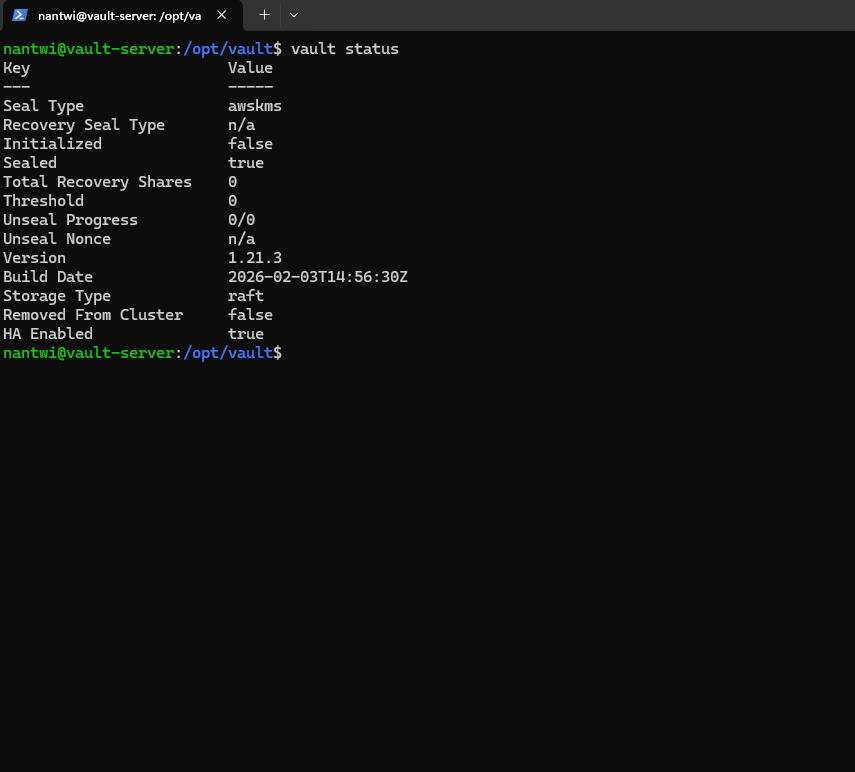Click the Seal Type row
The image size is (855, 772).
[x=43, y=105]
